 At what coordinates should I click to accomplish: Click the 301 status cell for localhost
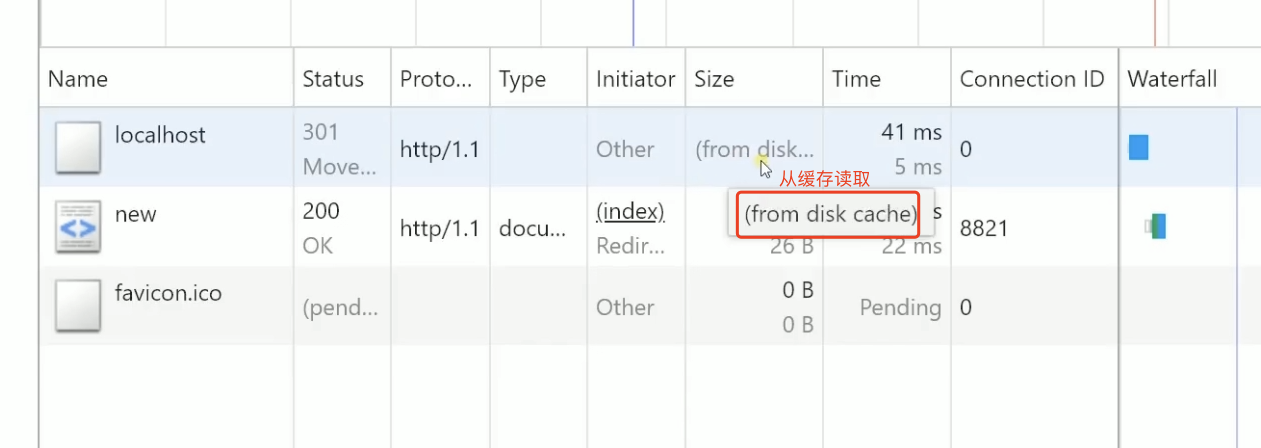(321, 132)
